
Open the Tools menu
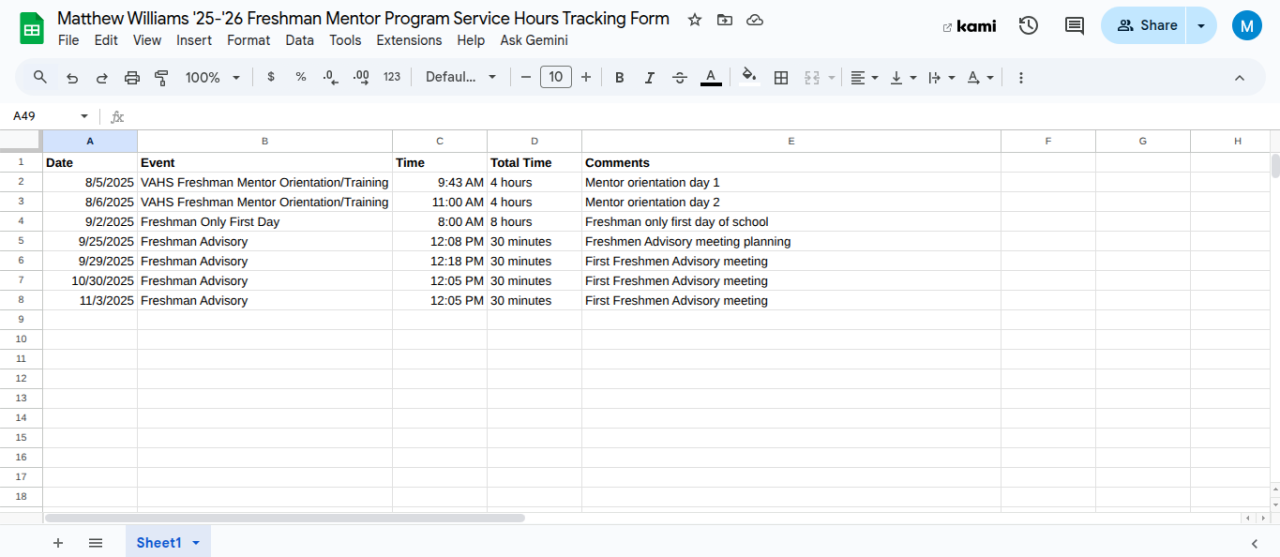pos(345,40)
